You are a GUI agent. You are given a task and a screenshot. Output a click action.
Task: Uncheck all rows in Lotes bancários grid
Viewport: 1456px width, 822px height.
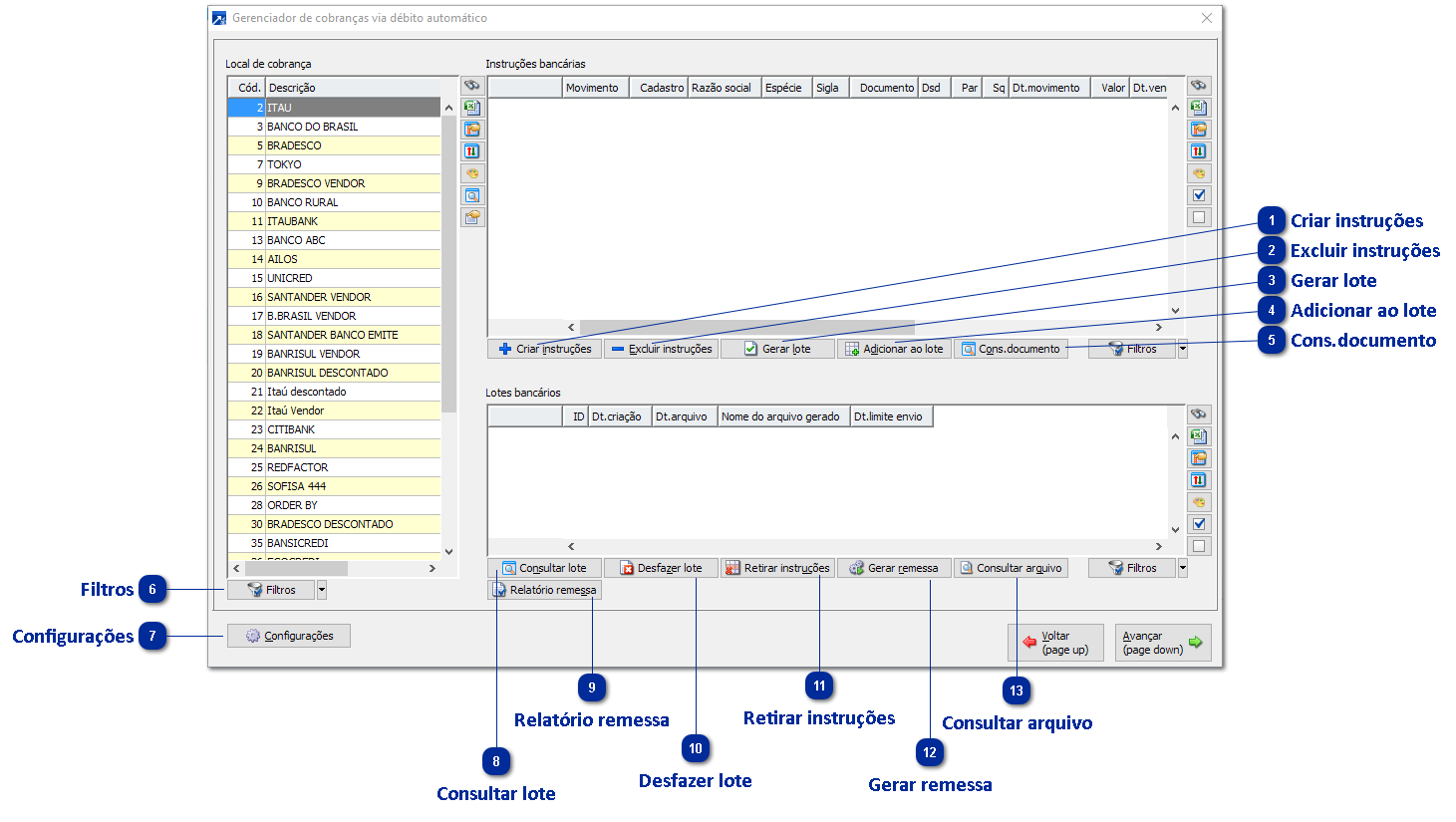tap(1199, 546)
